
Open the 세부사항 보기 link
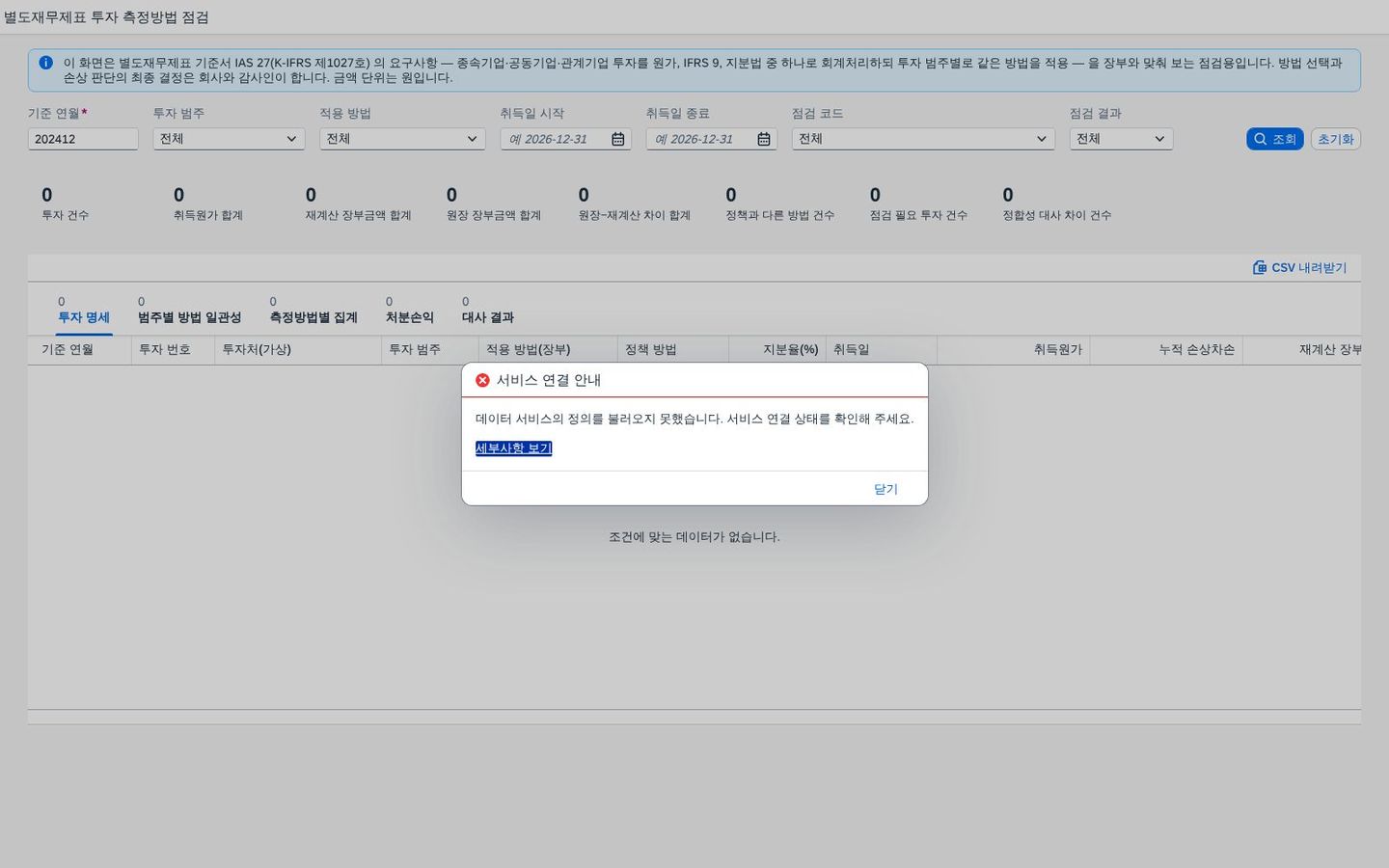coord(513,448)
